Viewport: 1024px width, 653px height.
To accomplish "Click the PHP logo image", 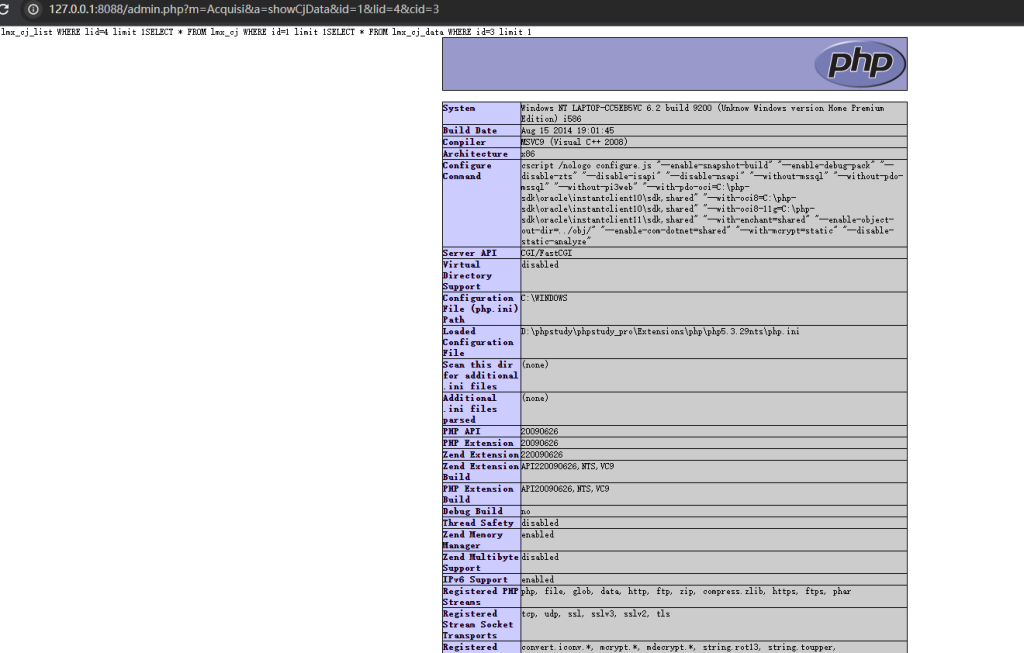I will pyautogui.click(x=859, y=64).
